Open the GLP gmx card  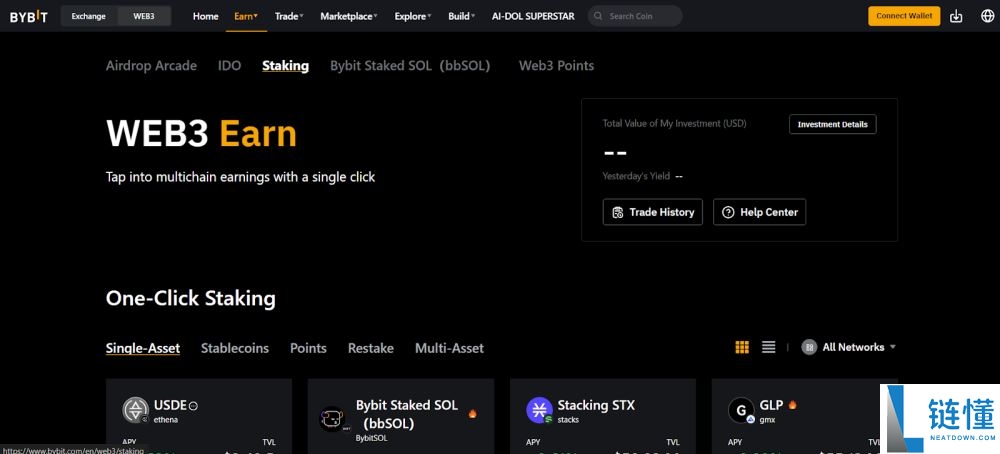pyautogui.click(x=804, y=416)
